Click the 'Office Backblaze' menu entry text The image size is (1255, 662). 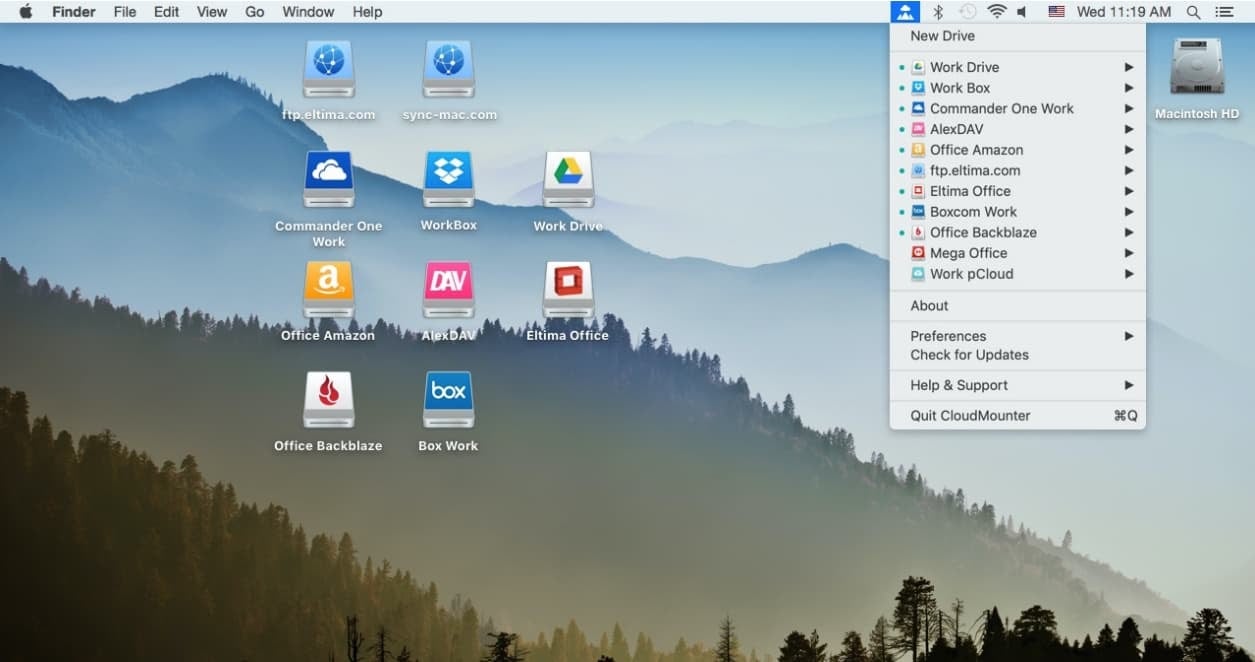(x=983, y=232)
